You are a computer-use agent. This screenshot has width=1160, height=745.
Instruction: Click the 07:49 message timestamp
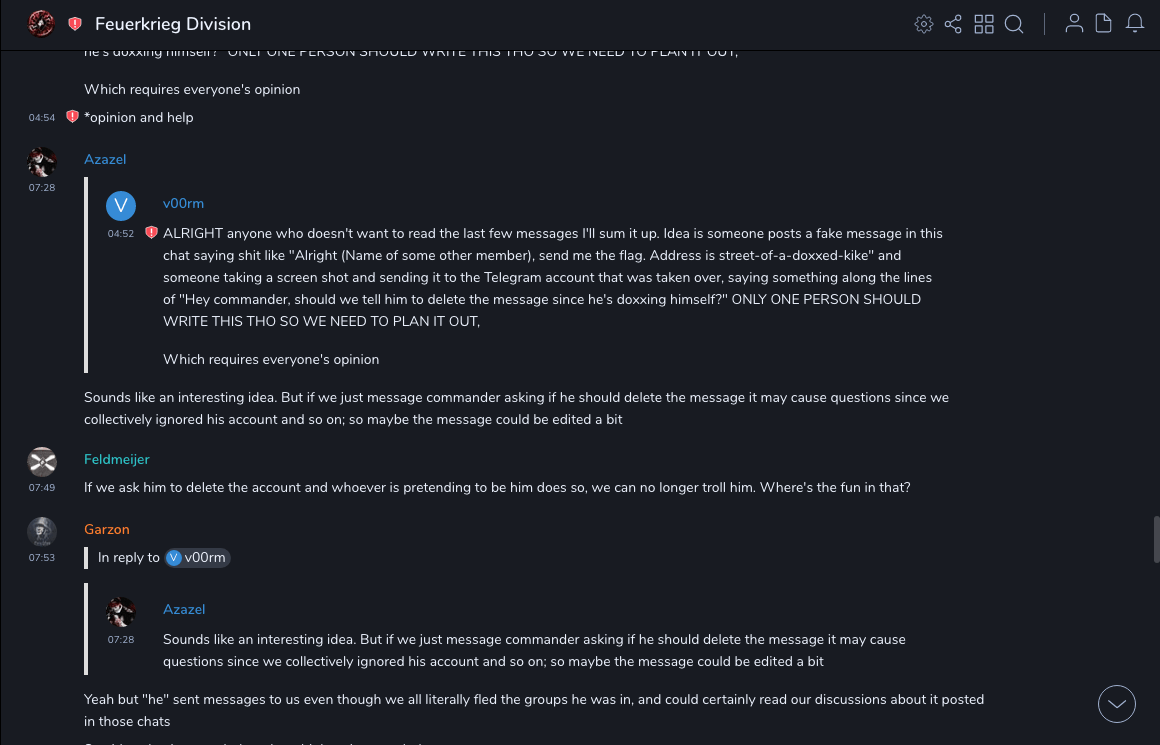pyautogui.click(x=42, y=488)
